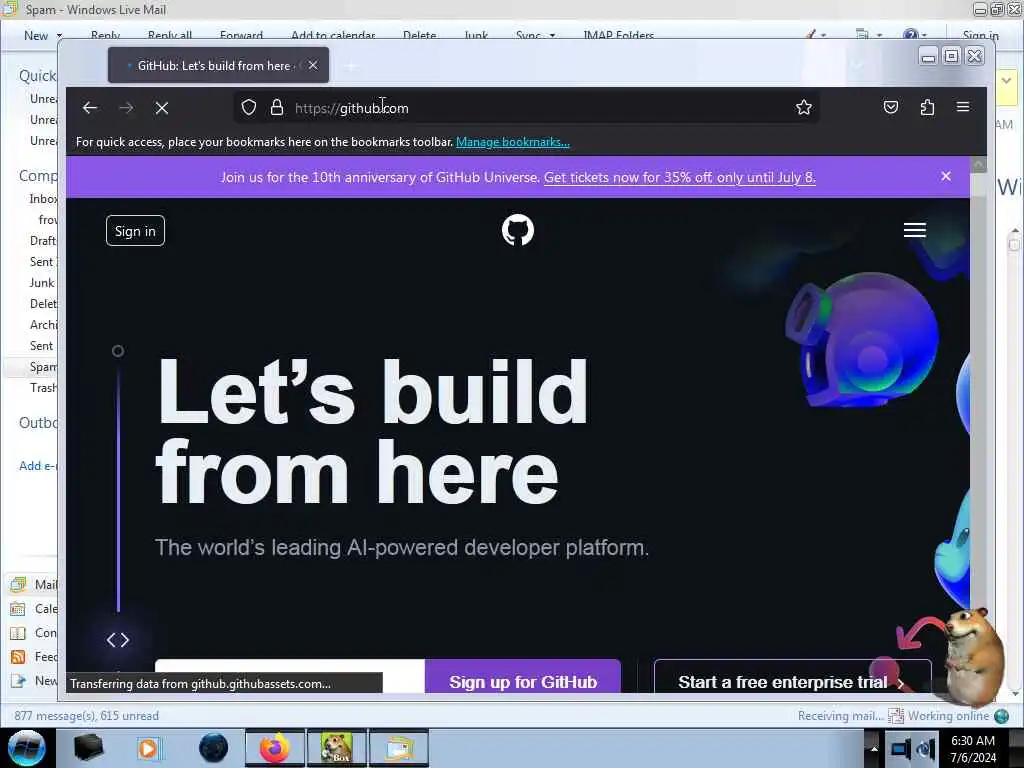This screenshot has height=768, width=1024.
Task: Start a free enterprise trial
Action: [x=792, y=677]
